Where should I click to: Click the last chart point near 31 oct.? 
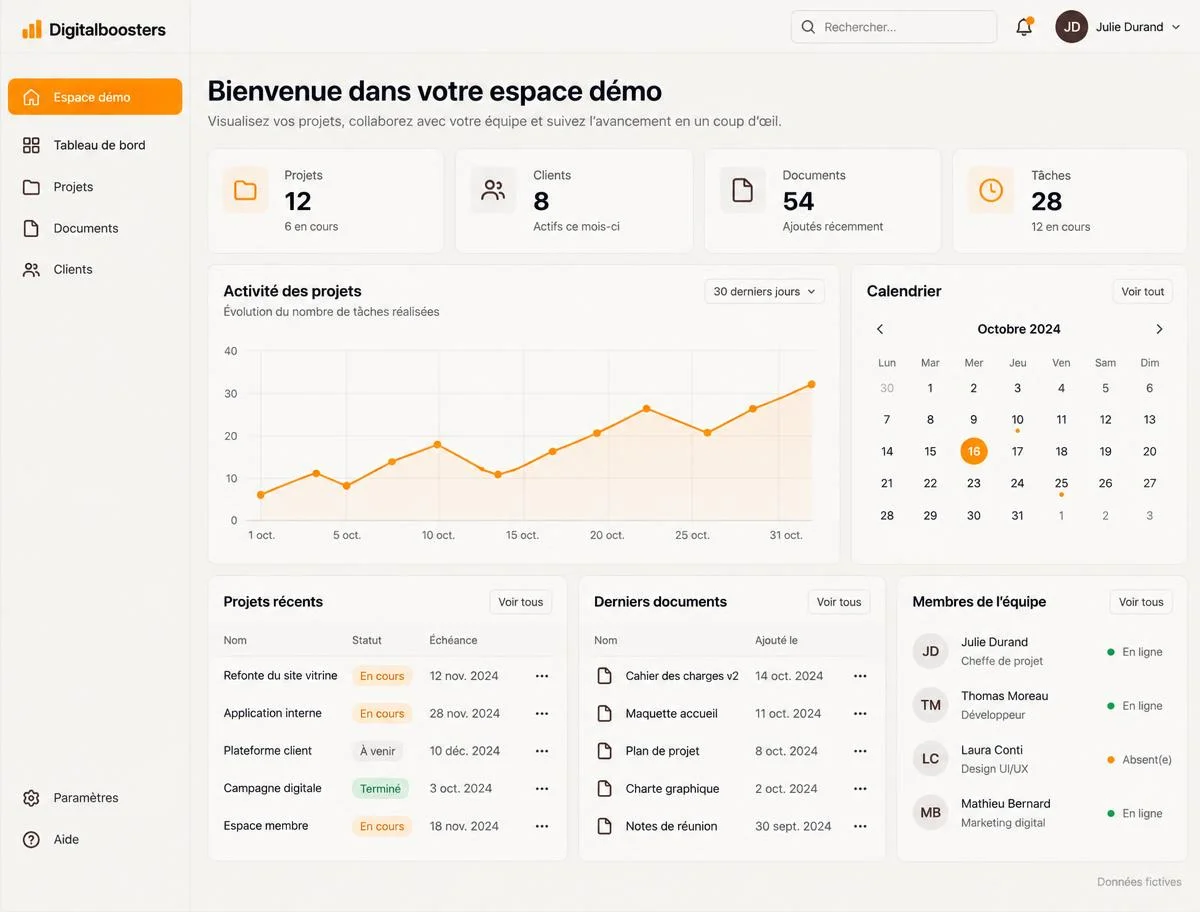(811, 384)
